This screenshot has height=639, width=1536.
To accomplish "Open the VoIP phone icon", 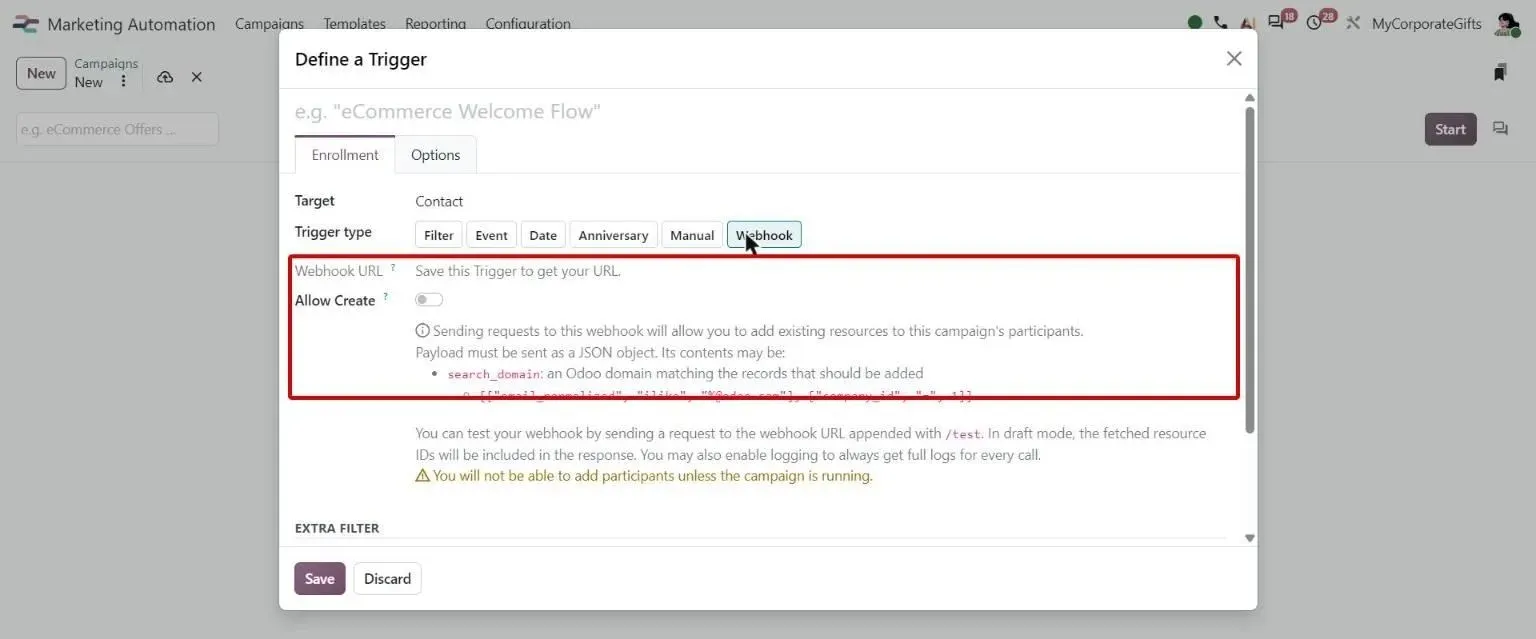I will [x=1221, y=23].
